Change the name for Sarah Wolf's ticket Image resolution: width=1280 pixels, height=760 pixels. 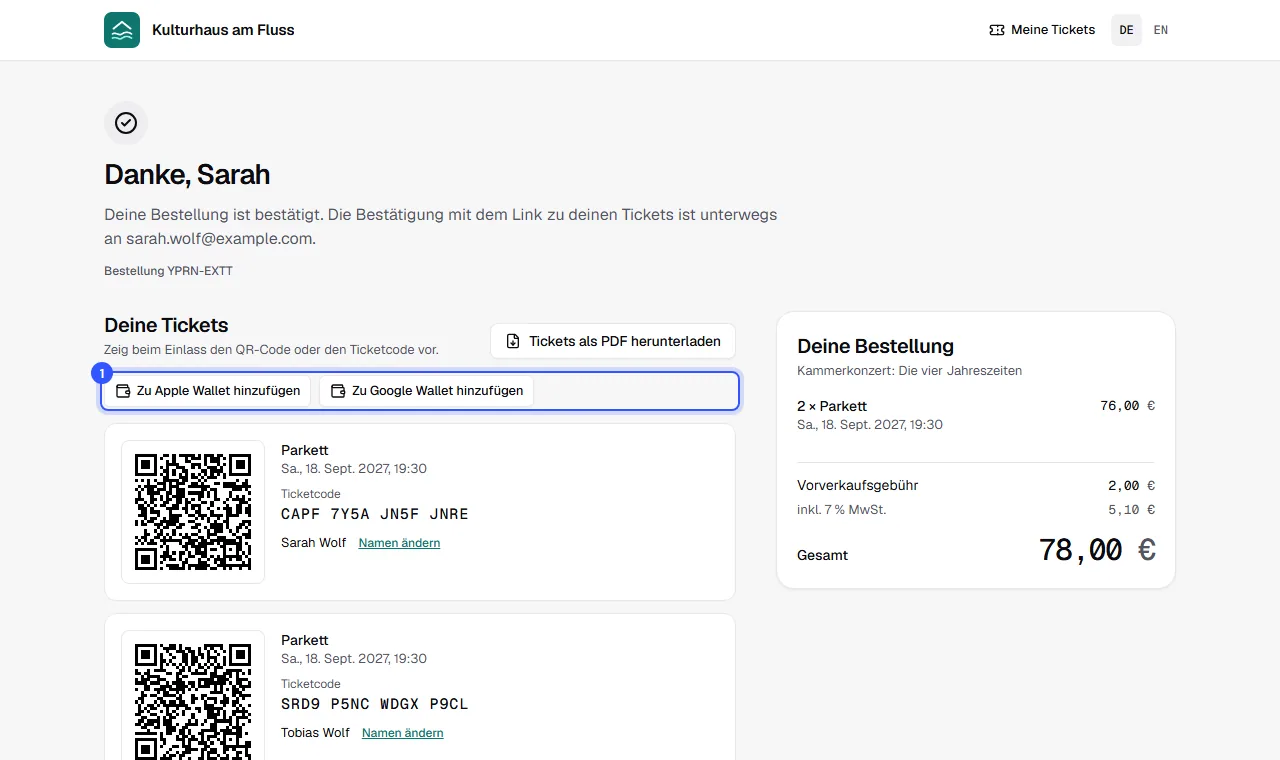399,543
